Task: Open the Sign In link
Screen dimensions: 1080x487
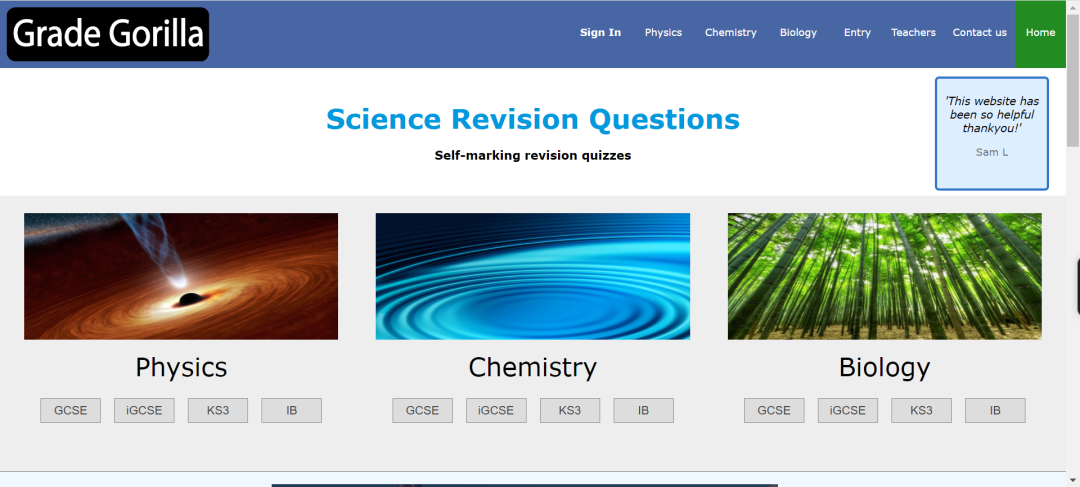Action: (600, 33)
